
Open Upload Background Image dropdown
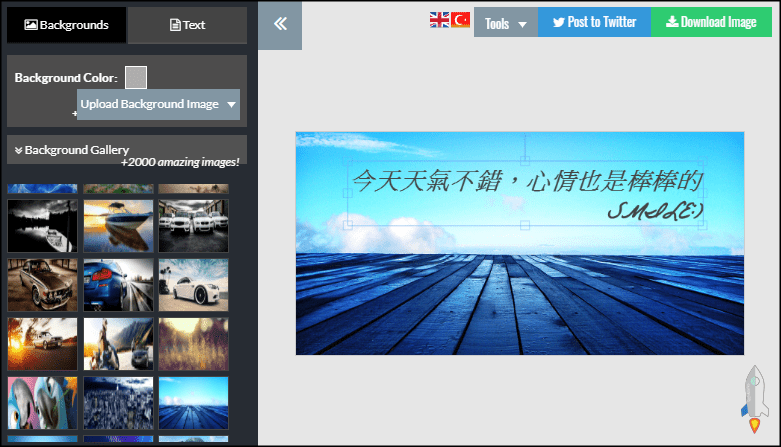point(158,104)
